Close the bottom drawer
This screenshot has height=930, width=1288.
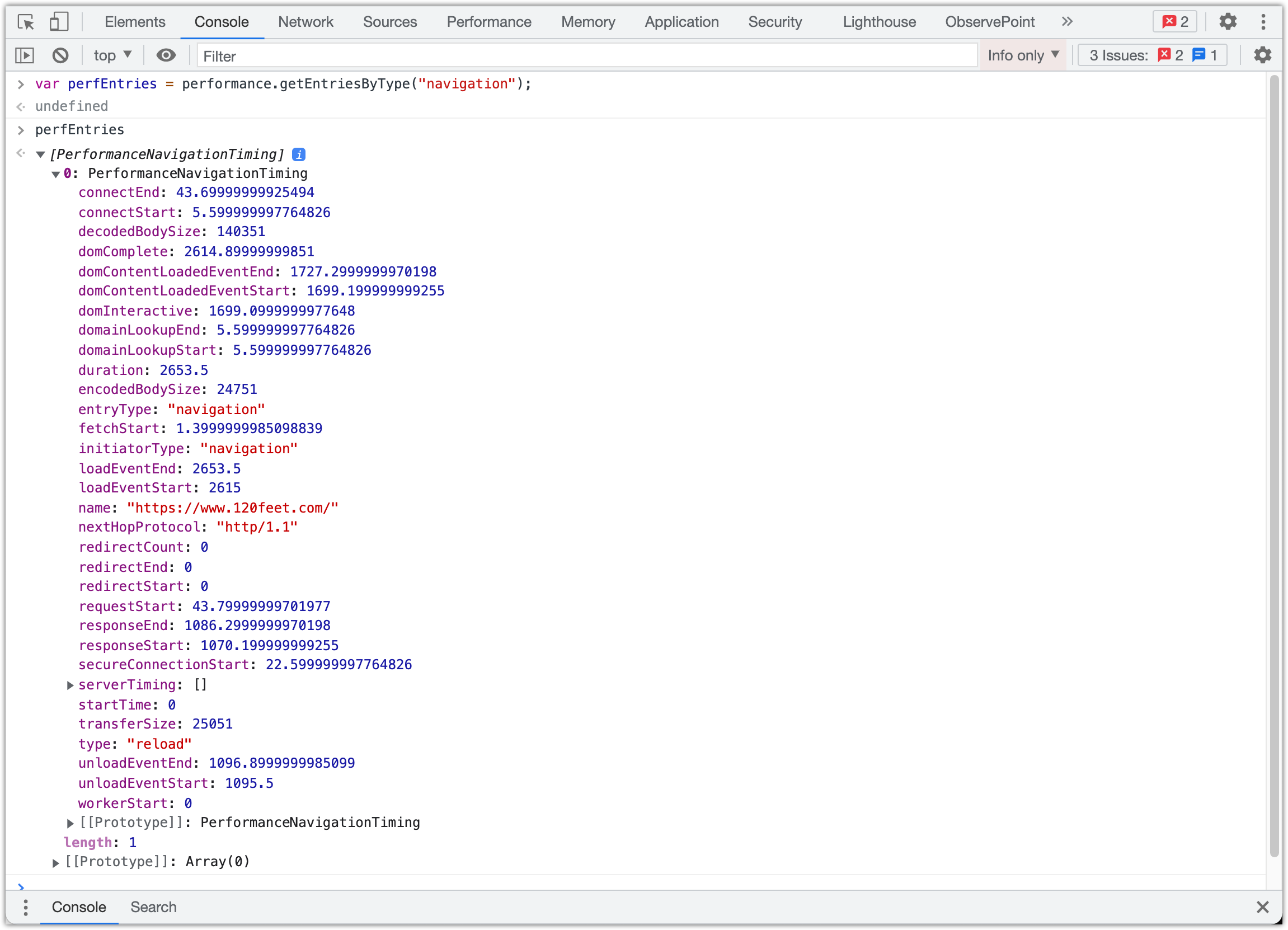tap(1262, 907)
